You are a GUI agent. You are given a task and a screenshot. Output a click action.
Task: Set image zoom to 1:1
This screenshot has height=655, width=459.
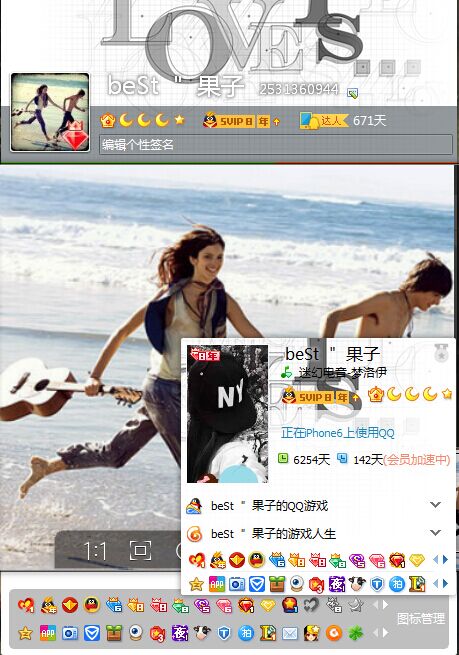[95, 551]
